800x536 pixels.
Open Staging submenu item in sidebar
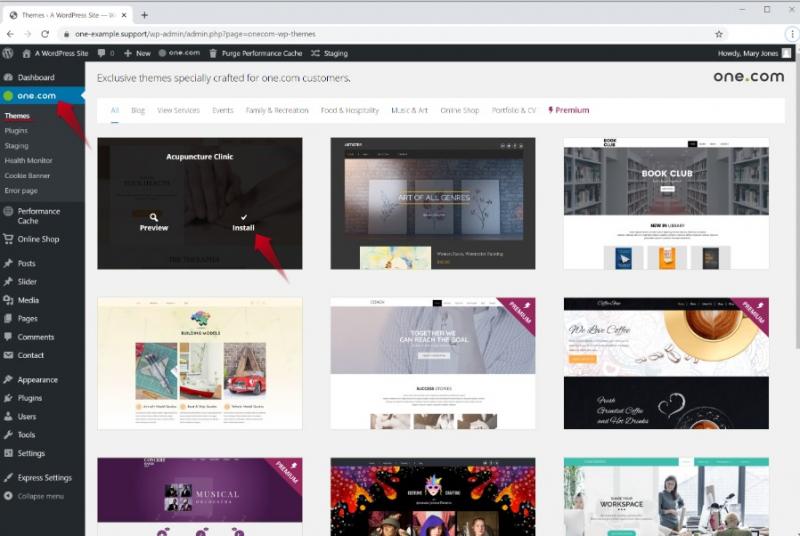click(x=17, y=146)
